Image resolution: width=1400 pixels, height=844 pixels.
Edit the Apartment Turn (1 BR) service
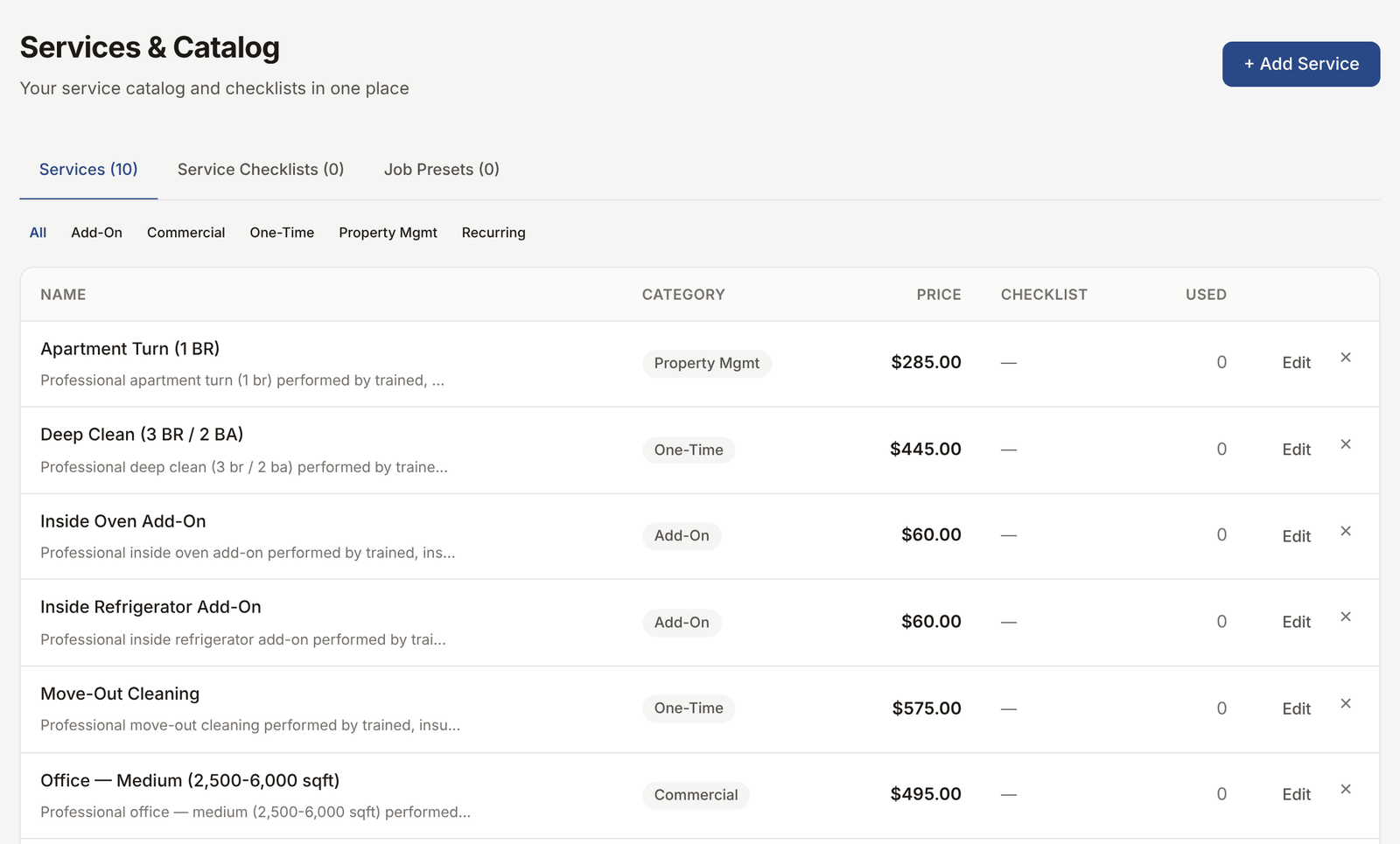pyautogui.click(x=1296, y=363)
